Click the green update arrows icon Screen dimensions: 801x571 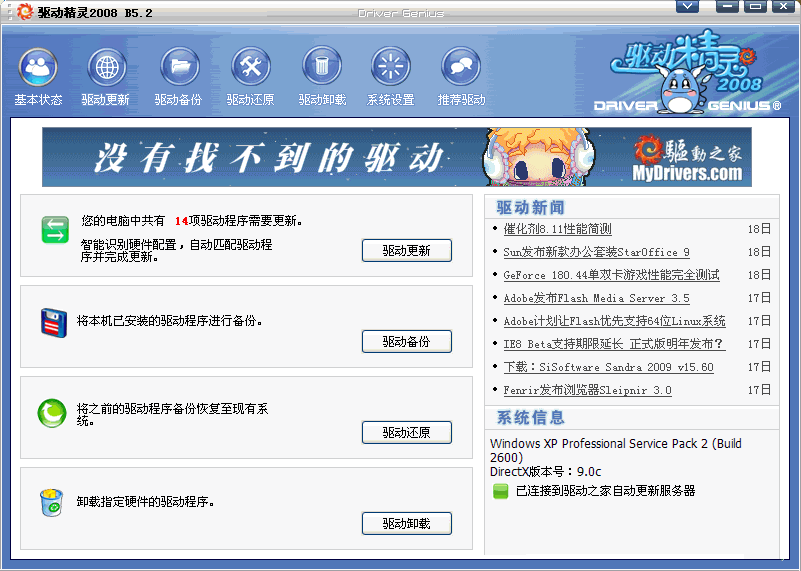tap(53, 230)
